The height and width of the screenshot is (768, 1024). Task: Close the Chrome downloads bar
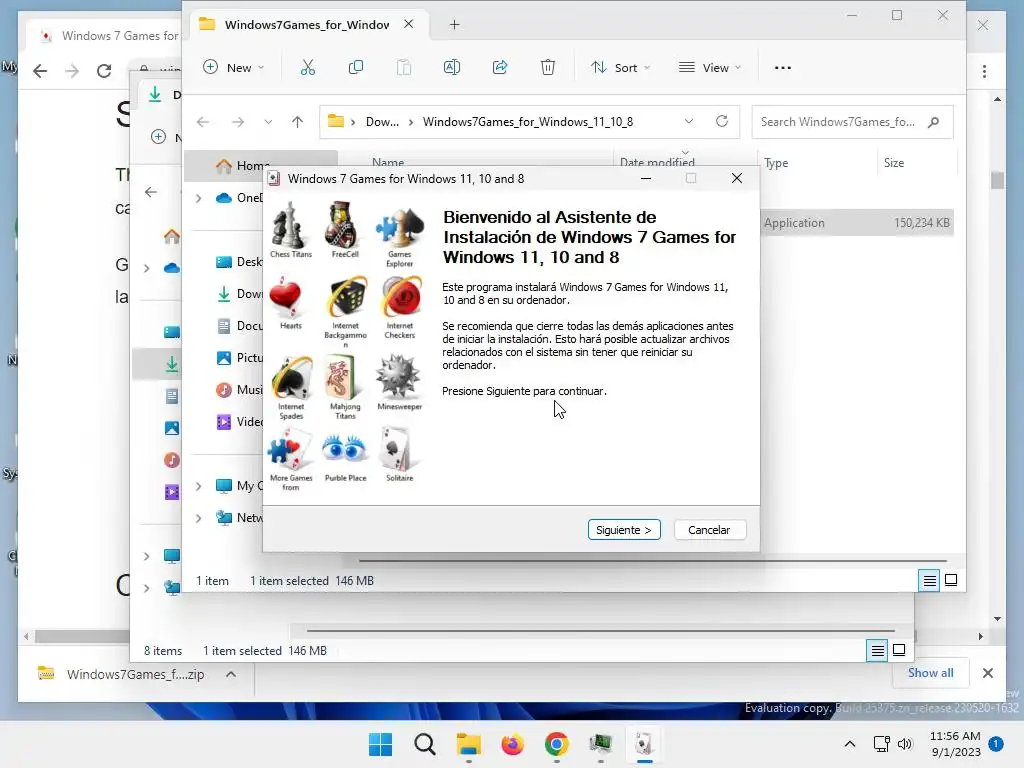coord(987,673)
